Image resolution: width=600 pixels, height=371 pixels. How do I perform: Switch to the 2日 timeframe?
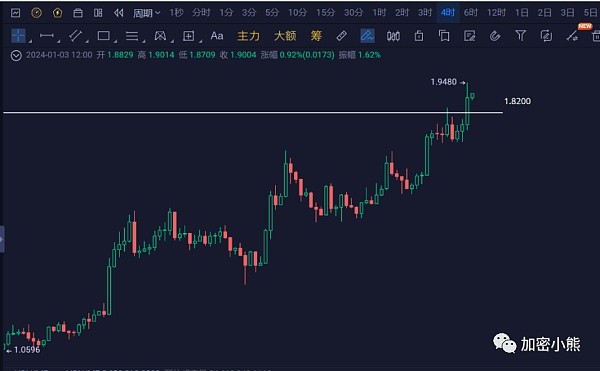[x=545, y=13]
